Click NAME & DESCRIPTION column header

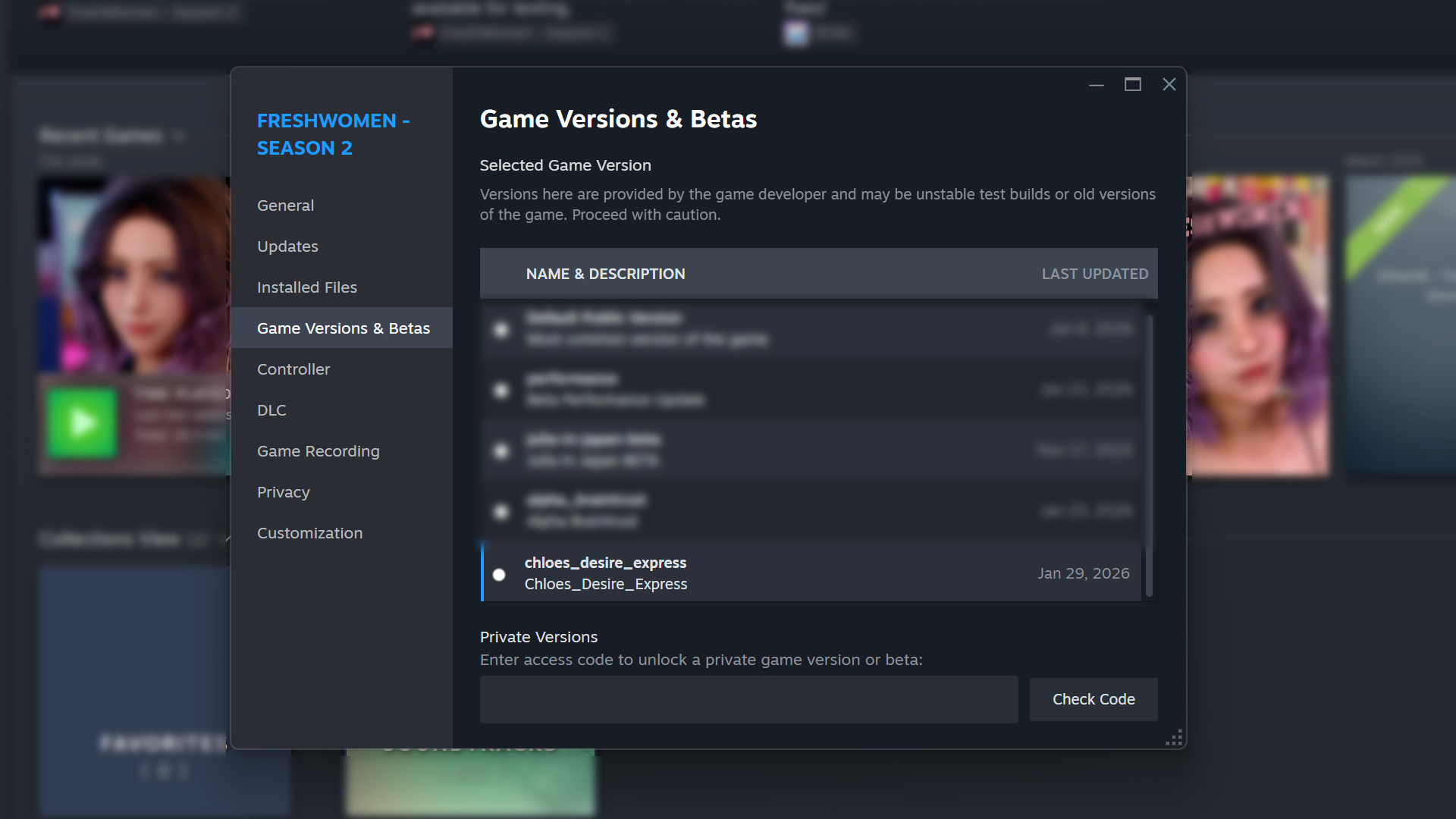click(x=605, y=274)
